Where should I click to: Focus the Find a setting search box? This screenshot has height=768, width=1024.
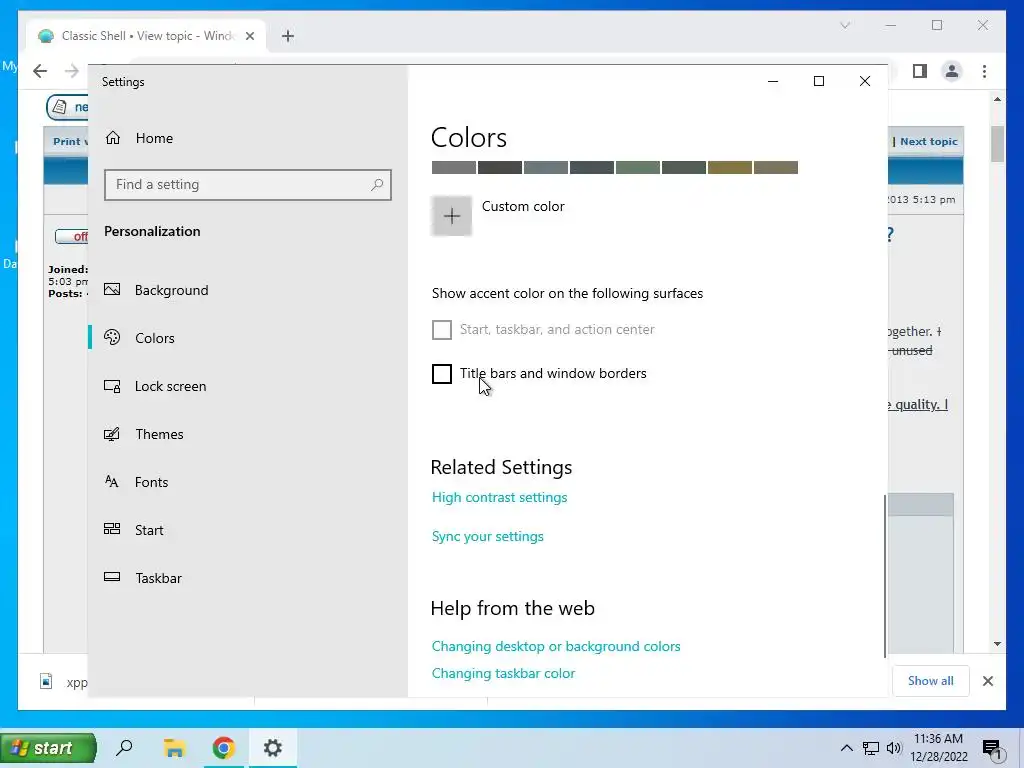[x=248, y=185]
